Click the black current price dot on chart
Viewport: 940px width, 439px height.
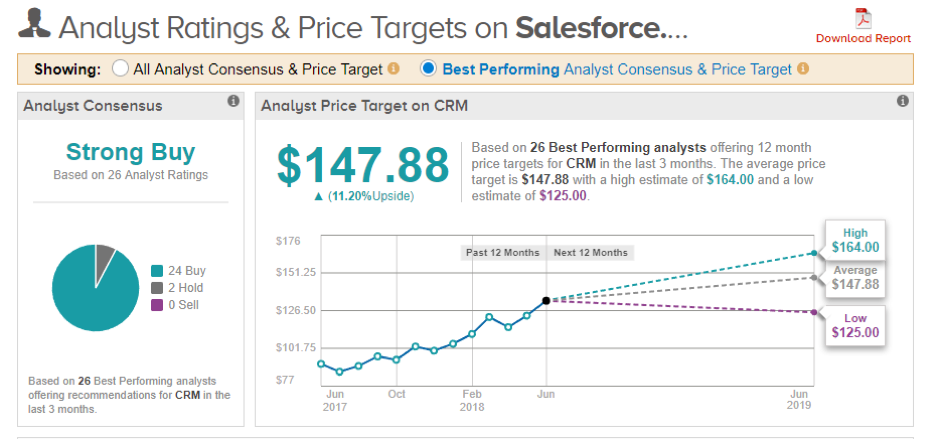pyautogui.click(x=545, y=300)
